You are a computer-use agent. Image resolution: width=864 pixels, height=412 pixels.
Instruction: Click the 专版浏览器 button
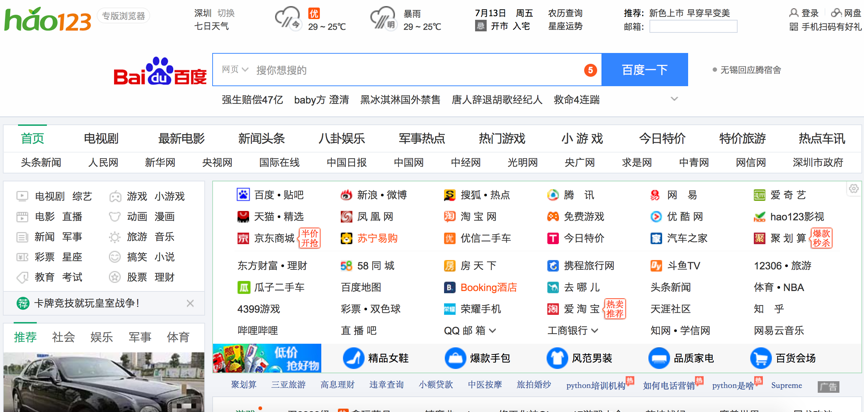pyautogui.click(x=123, y=16)
